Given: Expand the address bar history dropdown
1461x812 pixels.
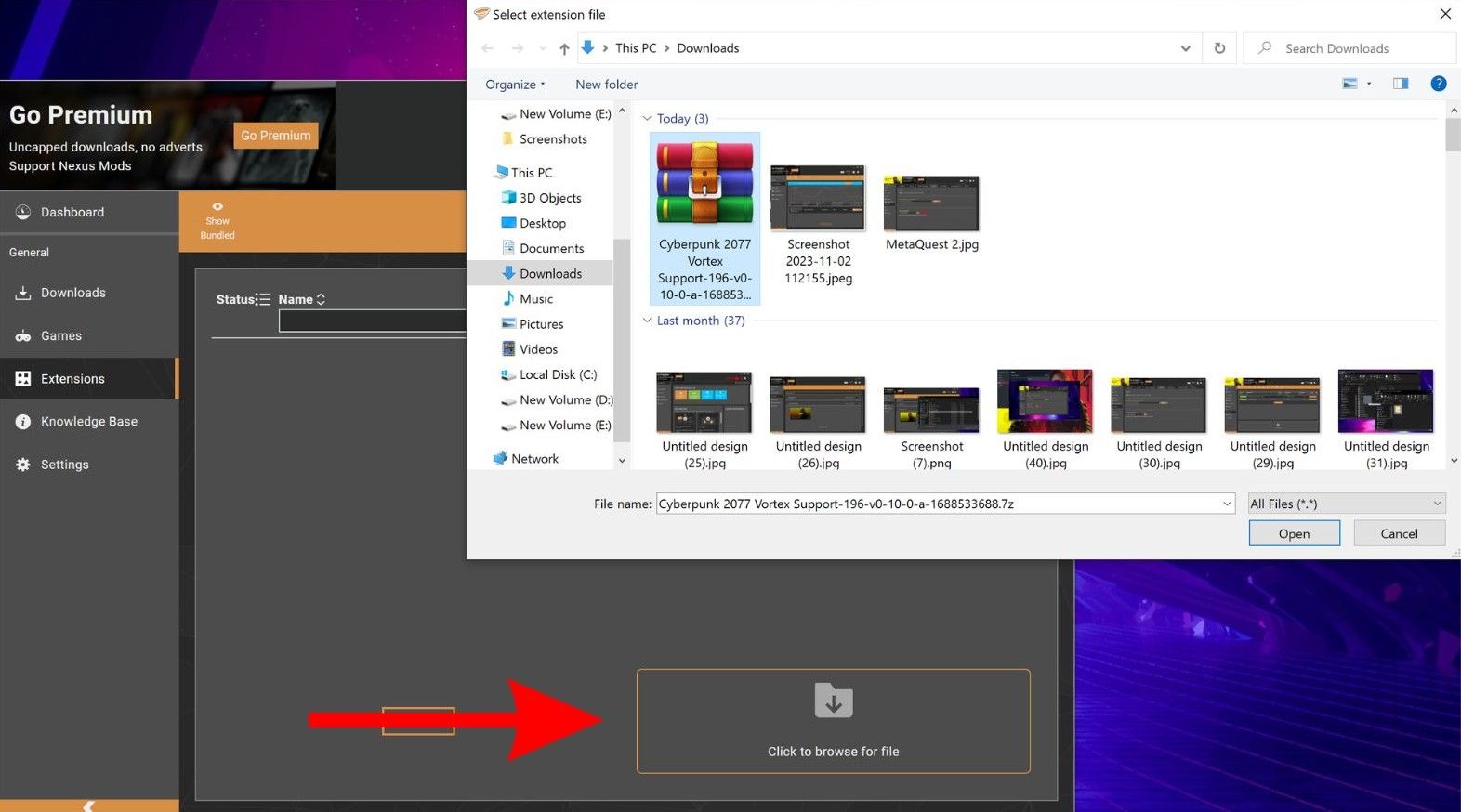Looking at the screenshot, I should 1186,48.
